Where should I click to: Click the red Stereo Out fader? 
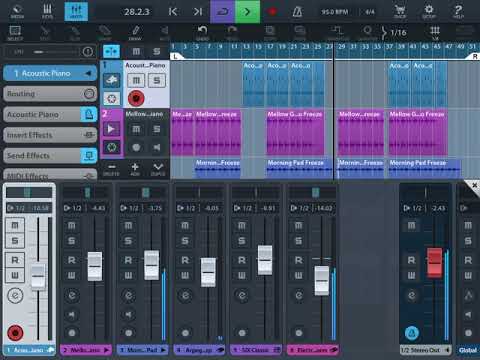[435, 263]
